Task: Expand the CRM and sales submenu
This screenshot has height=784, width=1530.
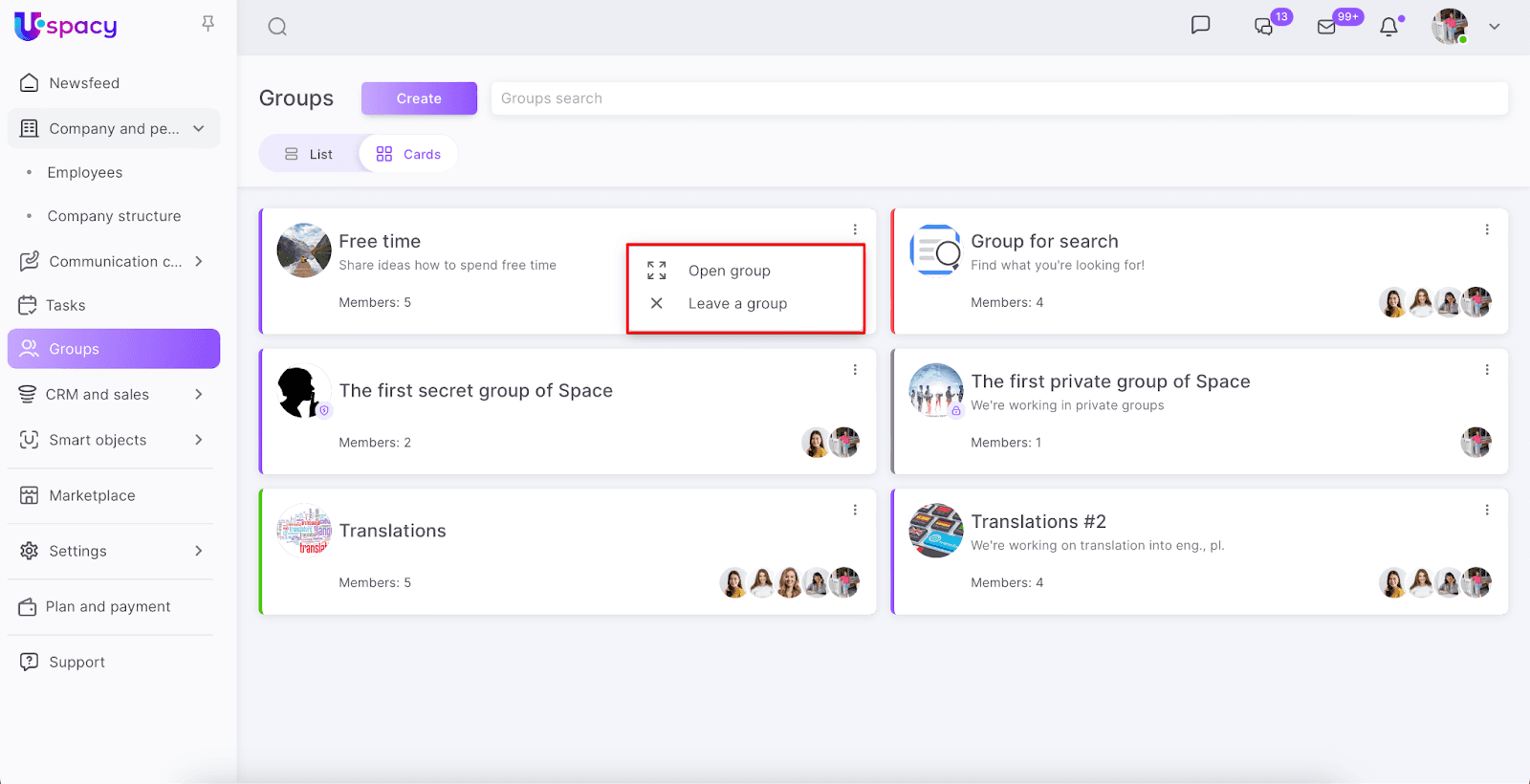Action: coord(199,394)
